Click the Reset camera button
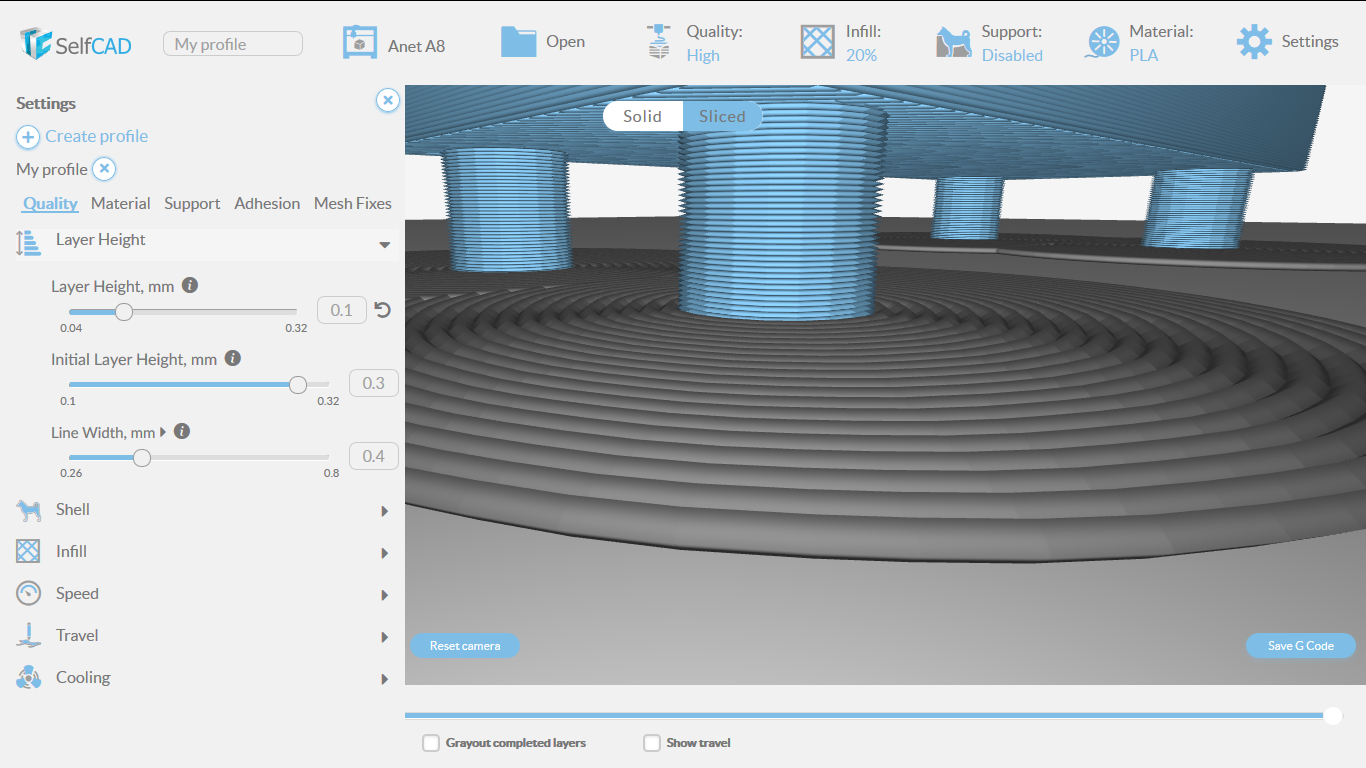The image size is (1366, 768). click(465, 645)
